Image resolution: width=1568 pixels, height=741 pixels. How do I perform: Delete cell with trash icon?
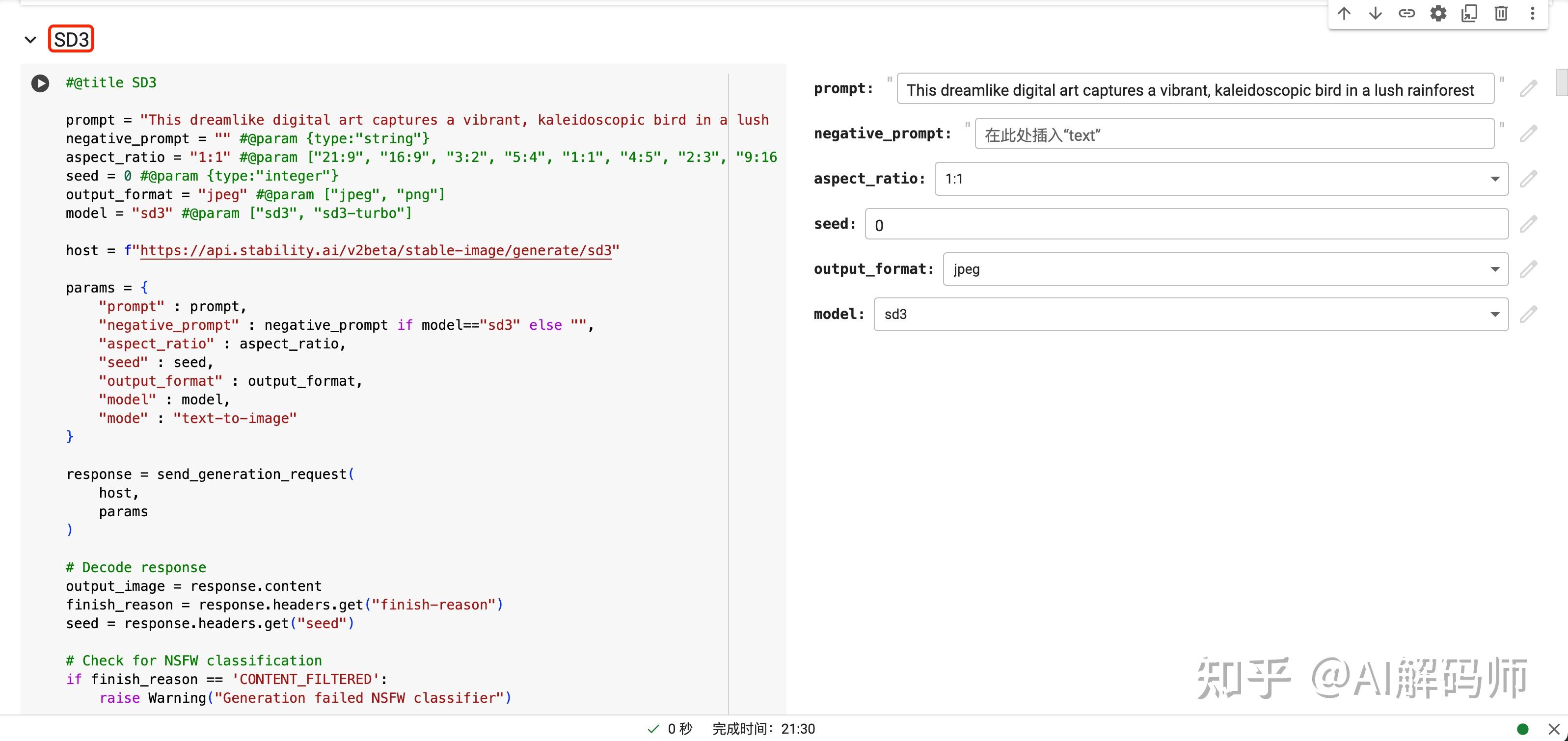point(1501,13)
